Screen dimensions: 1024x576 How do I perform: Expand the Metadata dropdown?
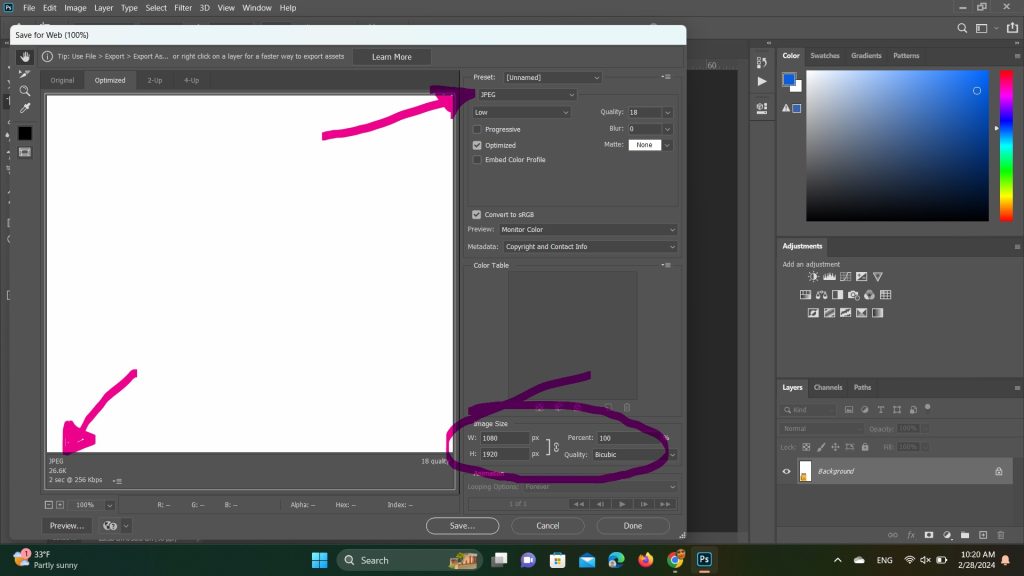click(588, 247)
